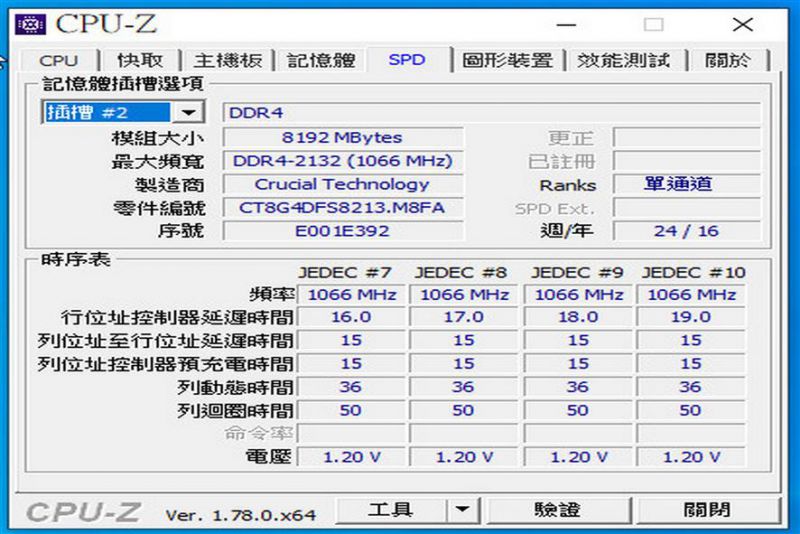This screenshot has width=800, height=534.
Task: Switch to the 效能測試 tab
Action: [623, 60]
